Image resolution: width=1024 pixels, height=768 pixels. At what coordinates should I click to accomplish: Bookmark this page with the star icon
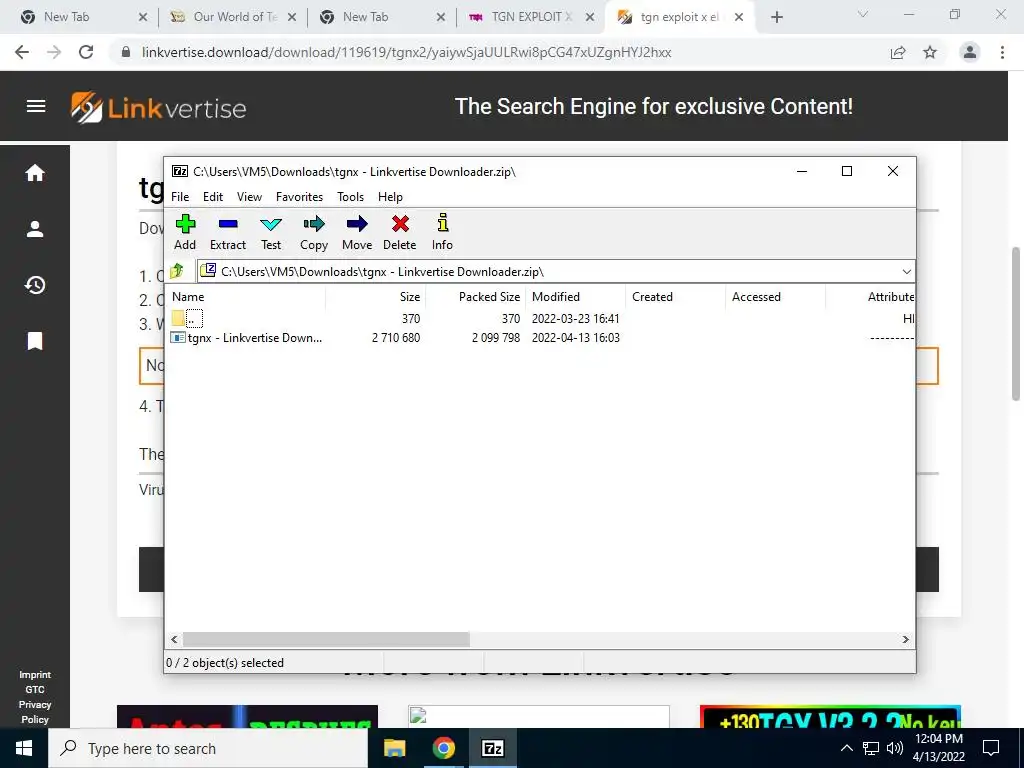point(930,52)
